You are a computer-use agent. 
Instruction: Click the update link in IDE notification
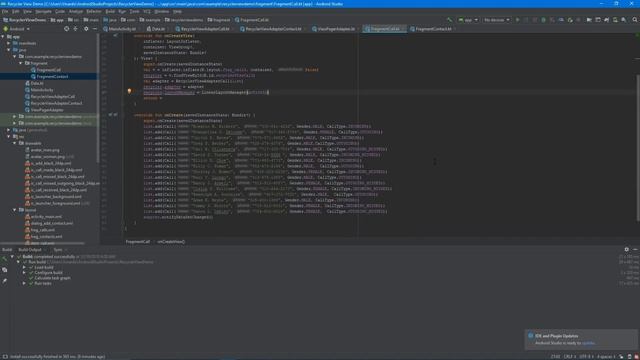(588, 343)
